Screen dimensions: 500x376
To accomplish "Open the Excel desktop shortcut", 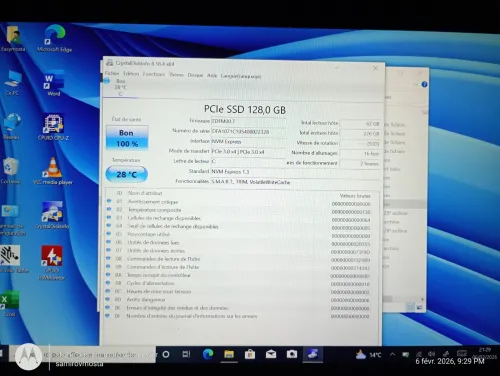I will [x=9, y=303].
